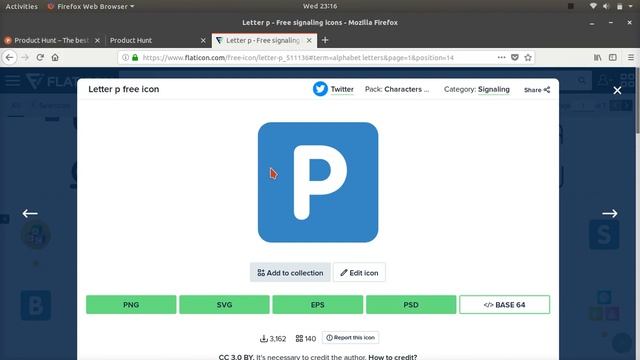Download the icon as EPS
Viewport: 640px width, 360px height.
(x=318, y=304)
